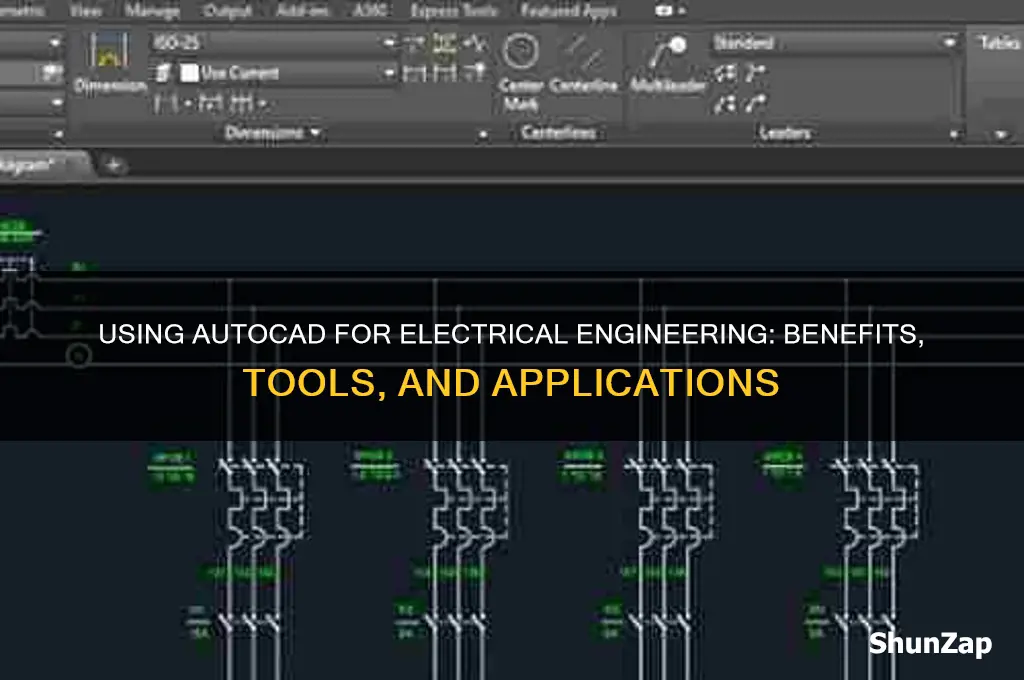Click the middle icon right of Use Current dropdown
This screenshot has width=1024, height=680.
(445, 73)
